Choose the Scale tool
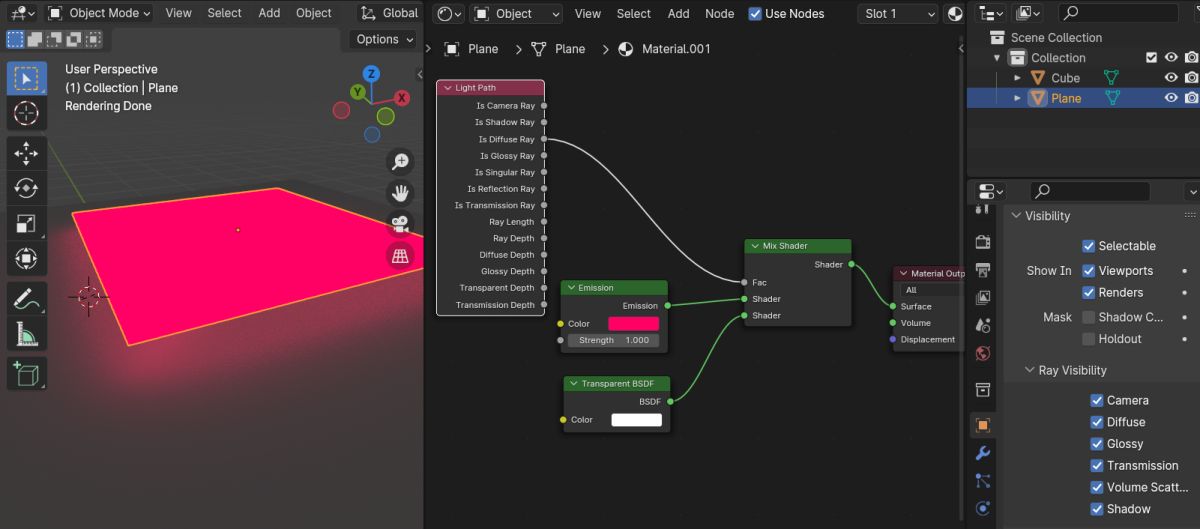The width and height of the screenshot is (1200, 529). (x=26, y=223)
